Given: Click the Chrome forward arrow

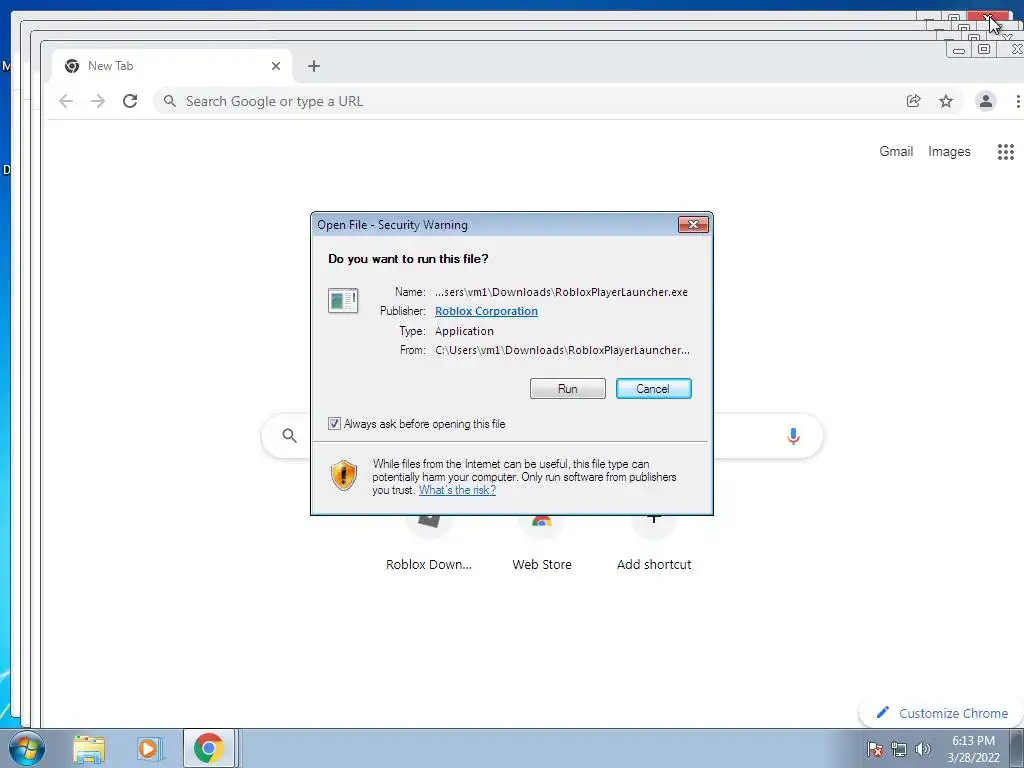Looking at the screenshot, I should click(x=98, y=101).
